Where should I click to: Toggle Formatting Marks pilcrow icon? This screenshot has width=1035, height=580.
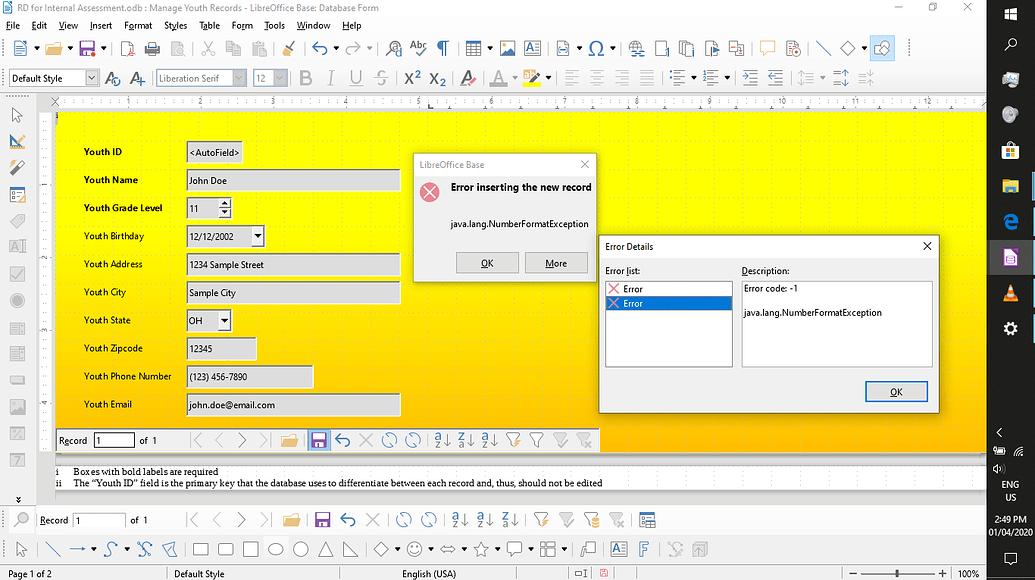(x=443, y=48)
